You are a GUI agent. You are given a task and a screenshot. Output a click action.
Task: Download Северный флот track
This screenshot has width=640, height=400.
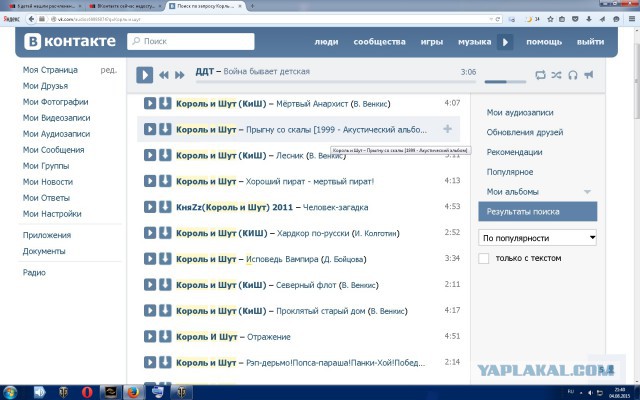coord(165,284)
